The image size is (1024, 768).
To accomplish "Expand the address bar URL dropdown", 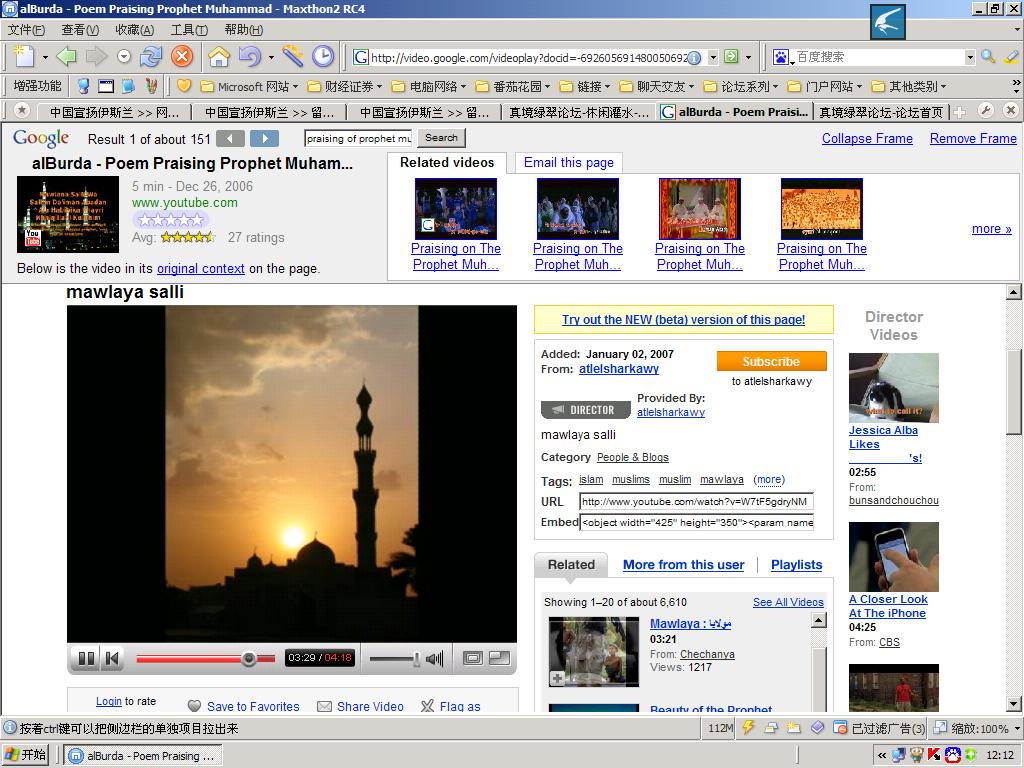I will (713, 57).
